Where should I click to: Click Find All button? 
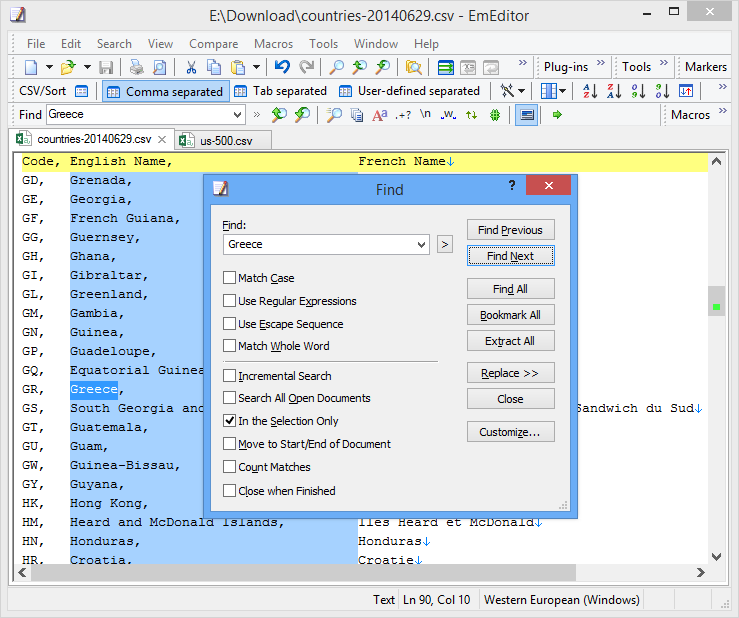click(x=510, y=288)
